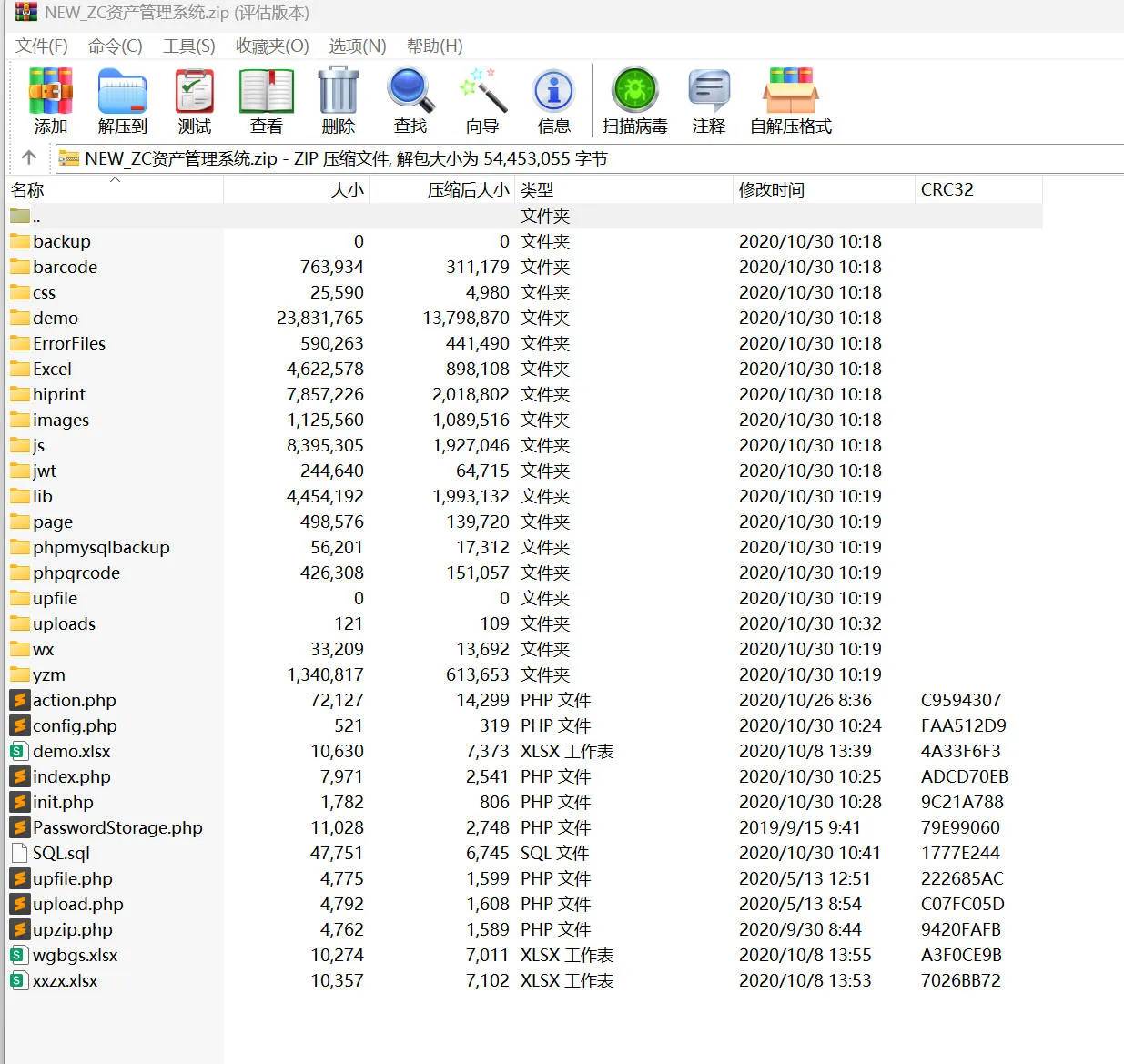Select the hiprint folder name
1124x1064 pixels.
59,394
